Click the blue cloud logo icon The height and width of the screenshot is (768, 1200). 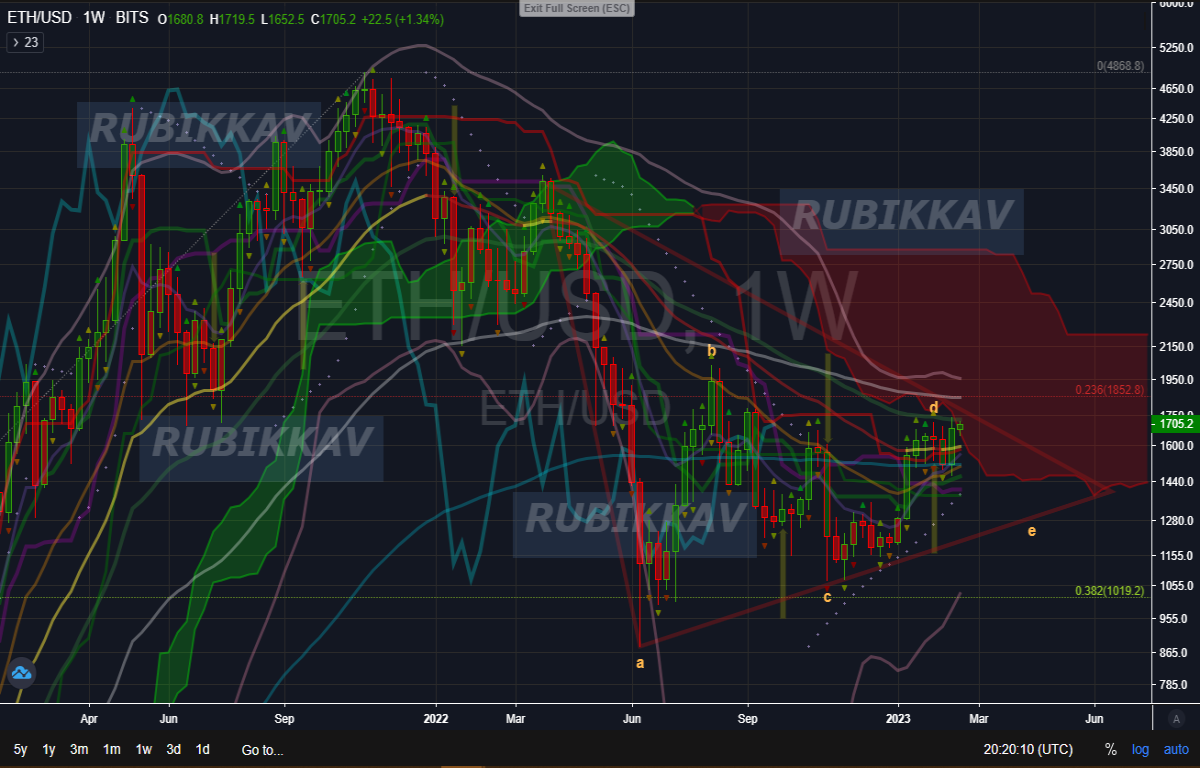point(22,675)
